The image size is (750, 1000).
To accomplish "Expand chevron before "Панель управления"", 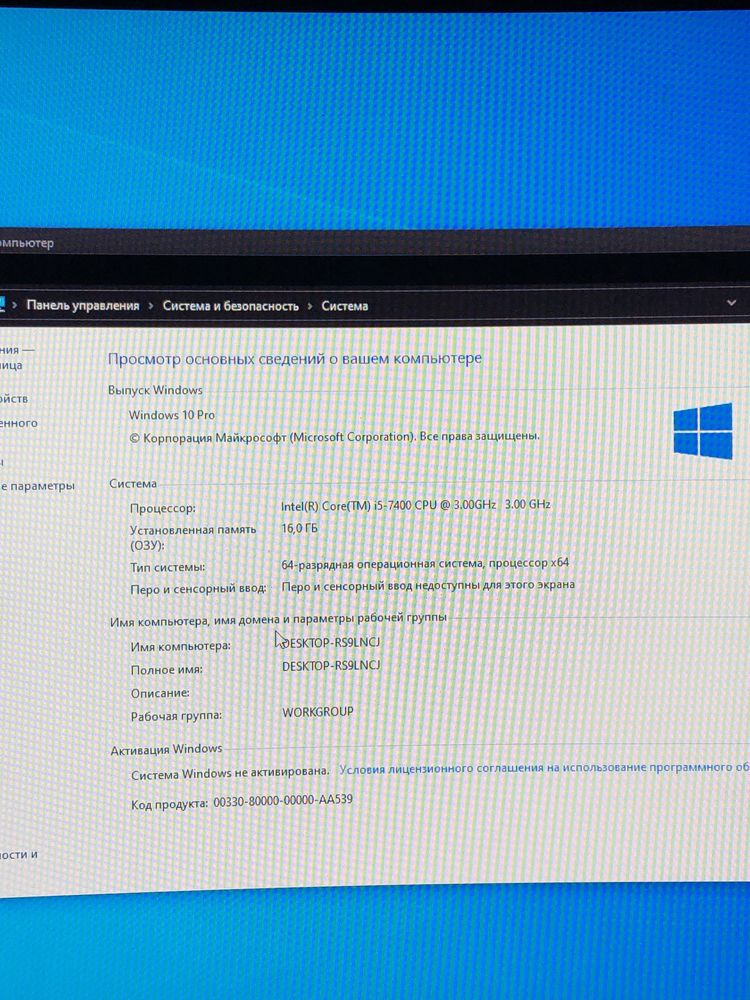I will point(15,305).
